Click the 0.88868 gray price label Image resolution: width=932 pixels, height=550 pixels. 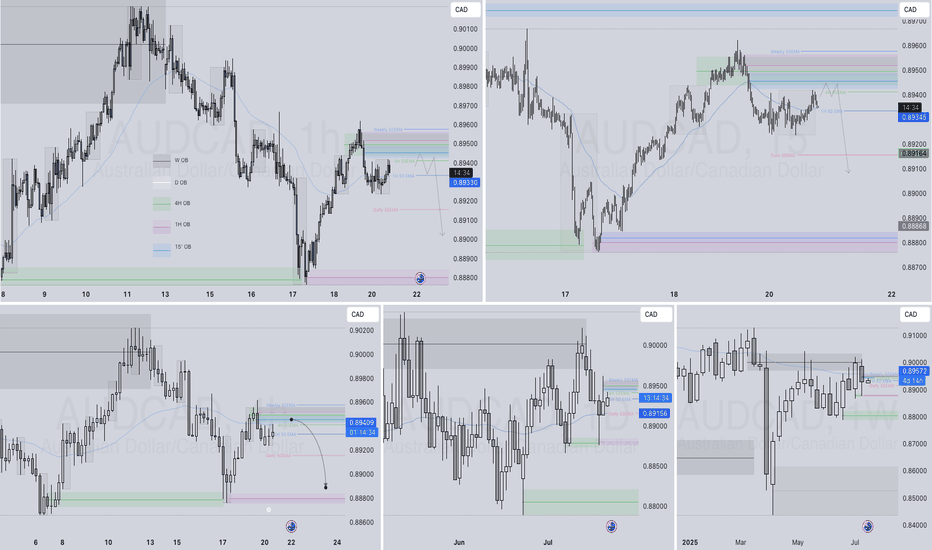(x=914, y=227)
